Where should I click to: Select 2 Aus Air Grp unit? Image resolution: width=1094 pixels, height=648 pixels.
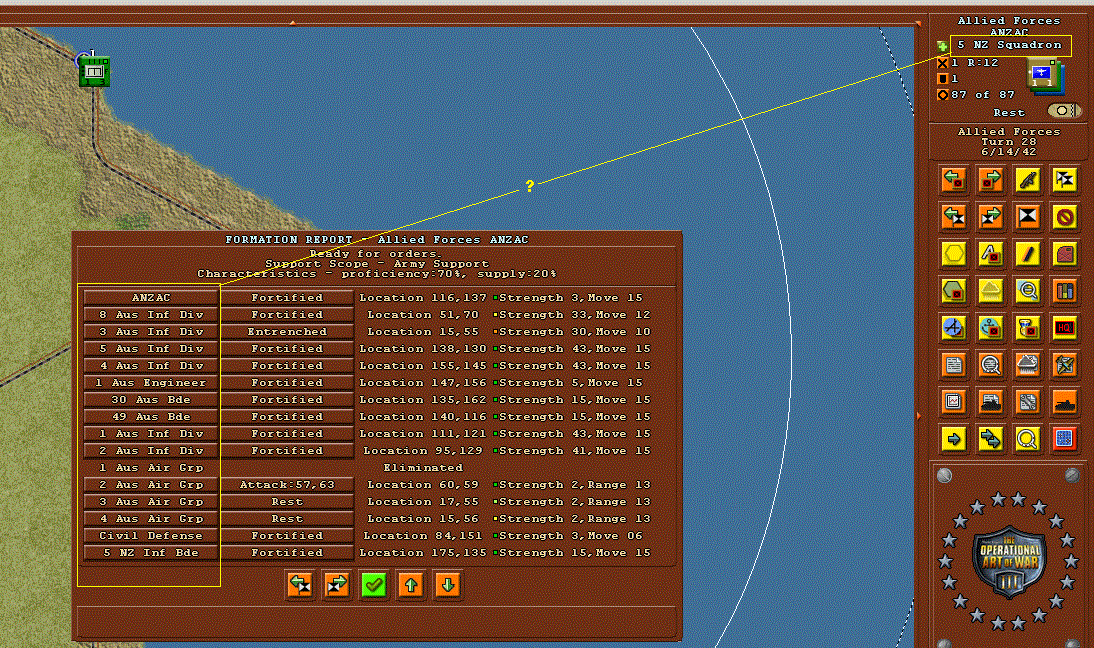coord(151,484)
